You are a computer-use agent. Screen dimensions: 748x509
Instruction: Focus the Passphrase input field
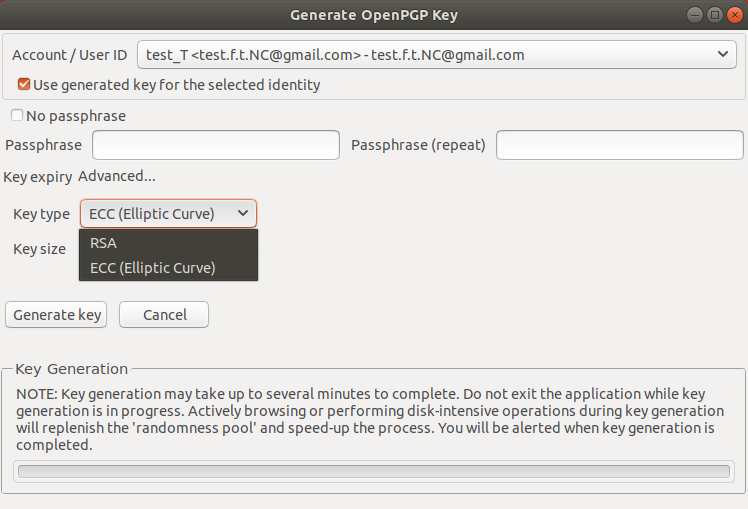[x=216, y=145]
